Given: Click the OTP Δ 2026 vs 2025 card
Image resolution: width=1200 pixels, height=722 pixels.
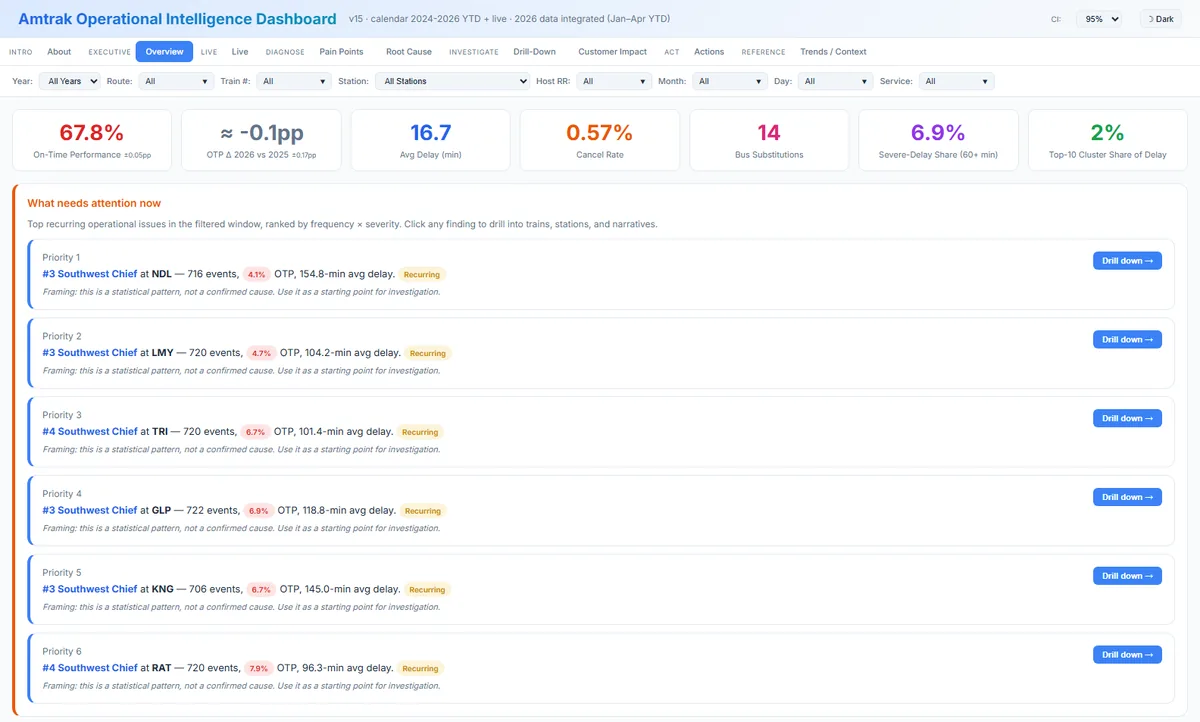Looking at the screenshot, I should [261, 140].
